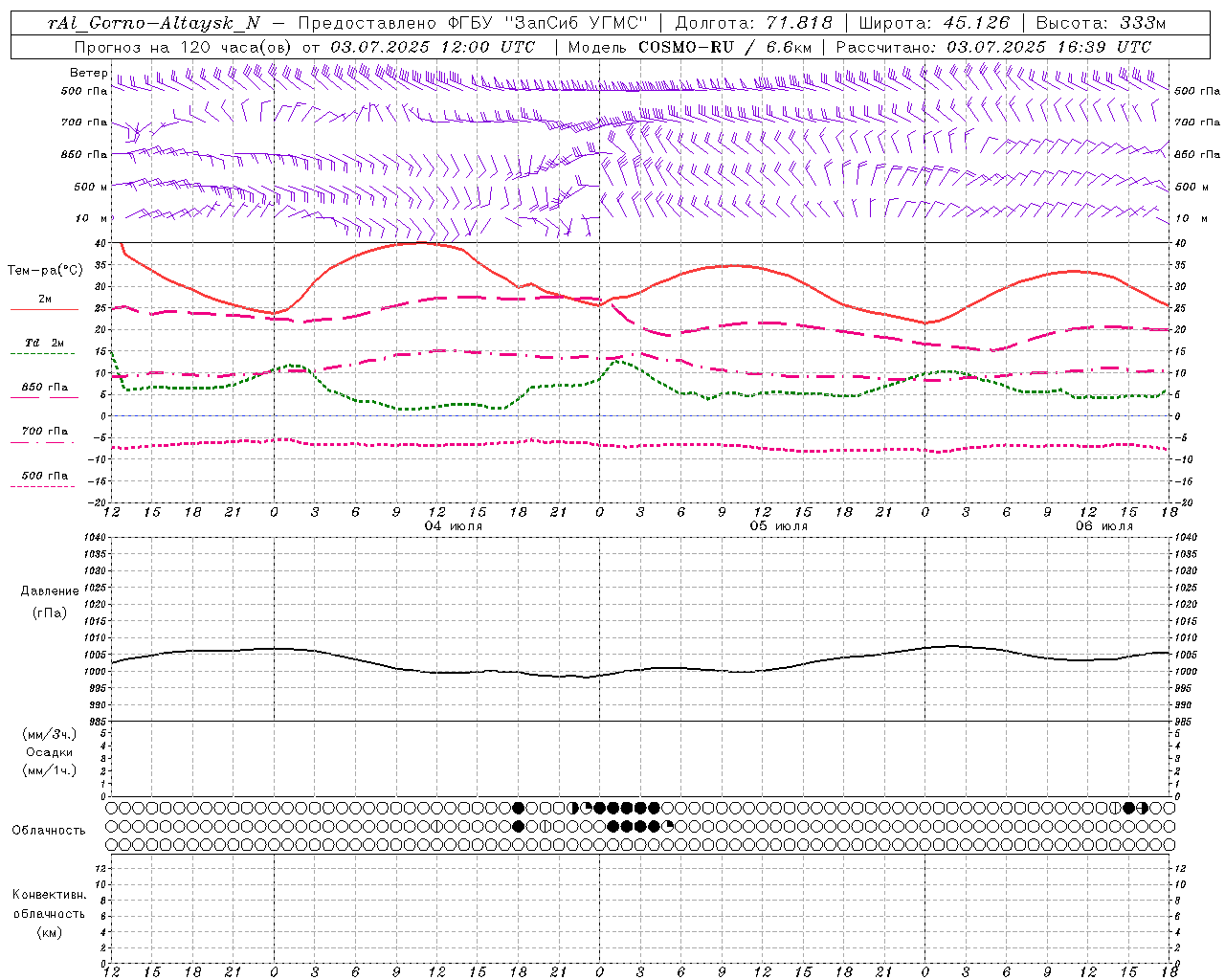The height and width of the screenshot is (980, 1225).
Task: Click the Высота: 333м value
Action: click(x=1101, y=23)
